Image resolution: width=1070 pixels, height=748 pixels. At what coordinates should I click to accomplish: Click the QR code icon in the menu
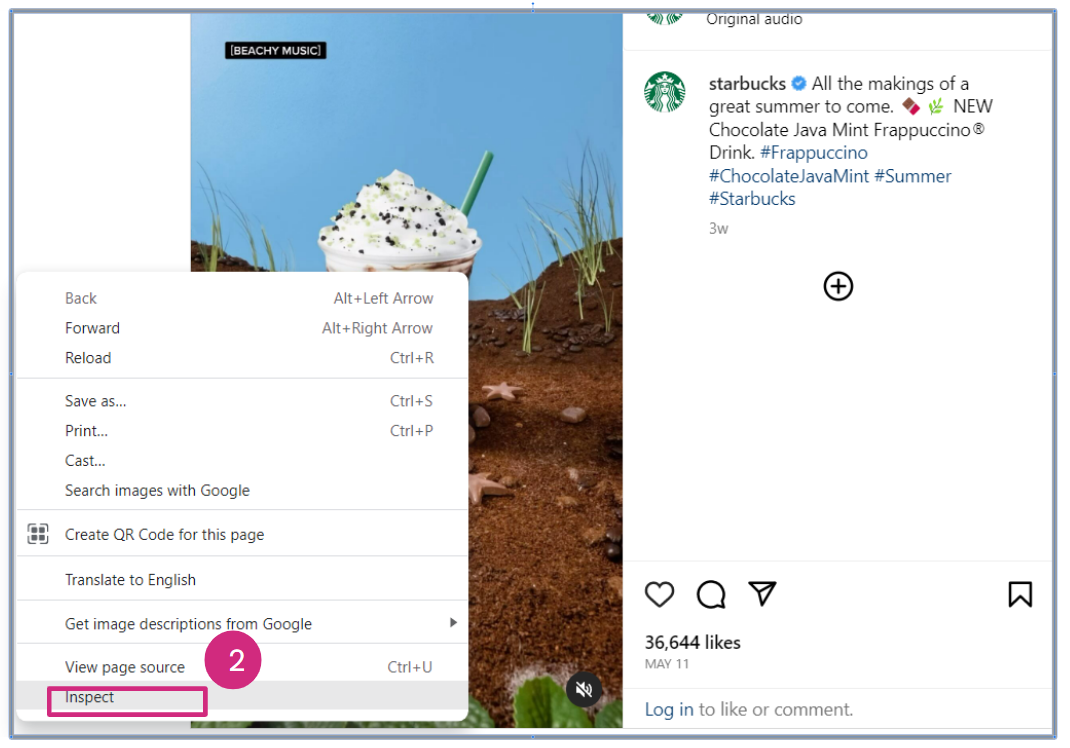(38, 534)
